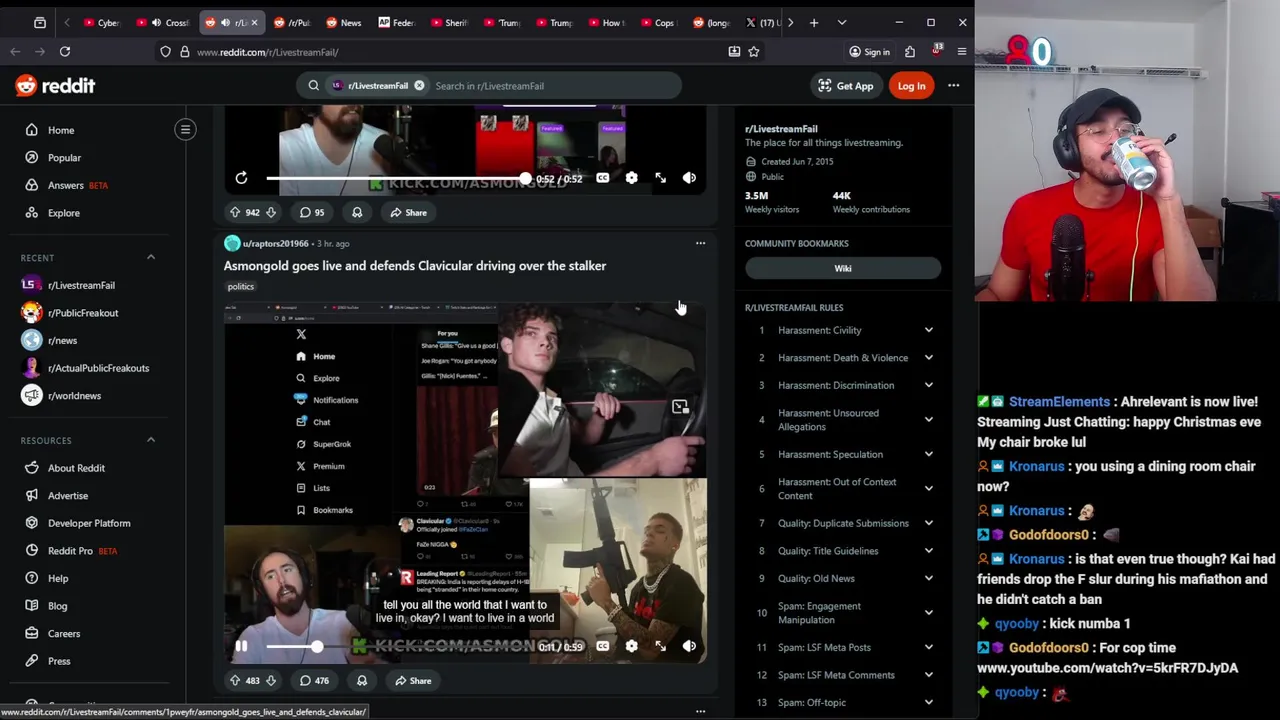Enter fullscreen on the Asmongold video

(x=660, y=646)
